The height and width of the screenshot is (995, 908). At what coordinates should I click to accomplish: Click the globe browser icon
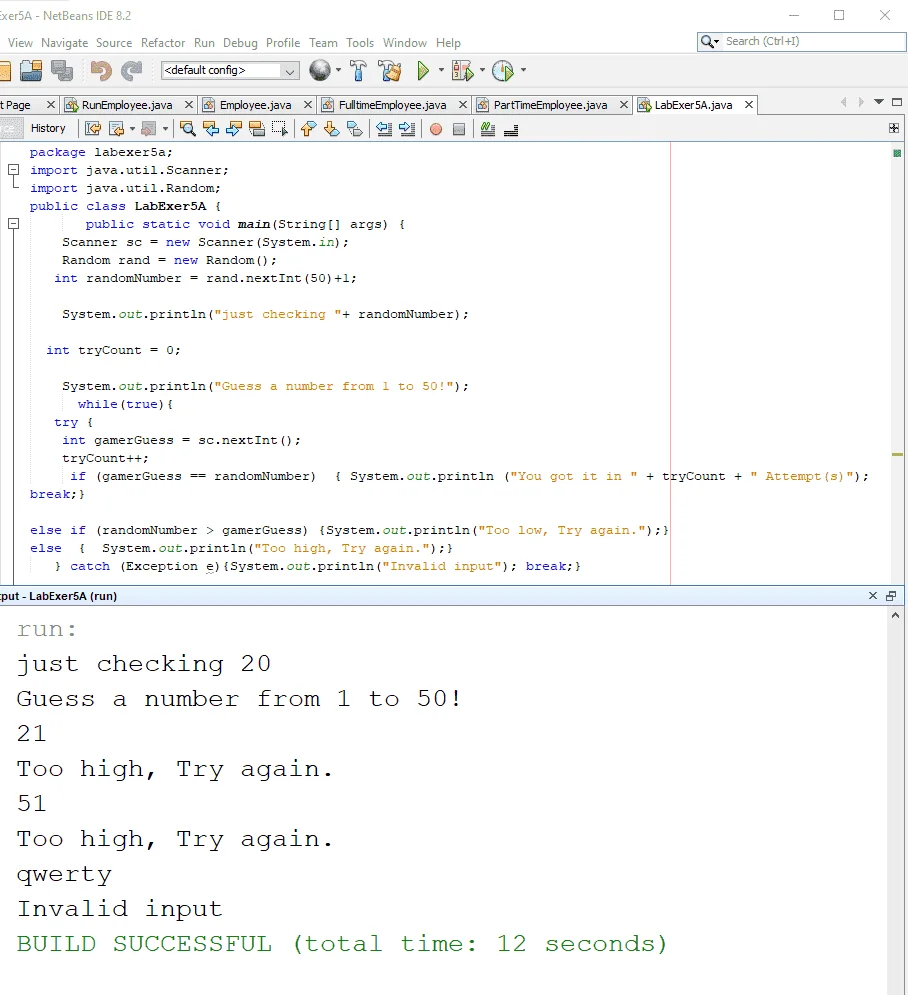[320, 70]
